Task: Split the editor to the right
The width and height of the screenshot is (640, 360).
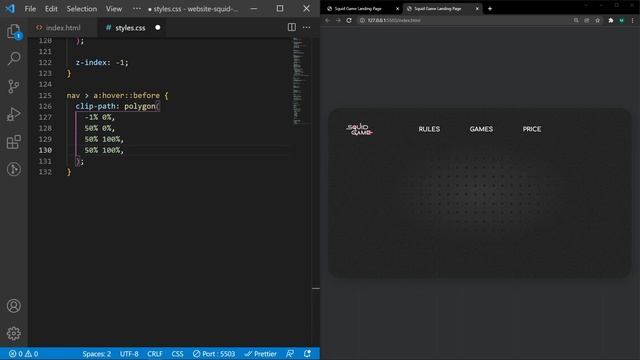Action: [x=291, y=27]
